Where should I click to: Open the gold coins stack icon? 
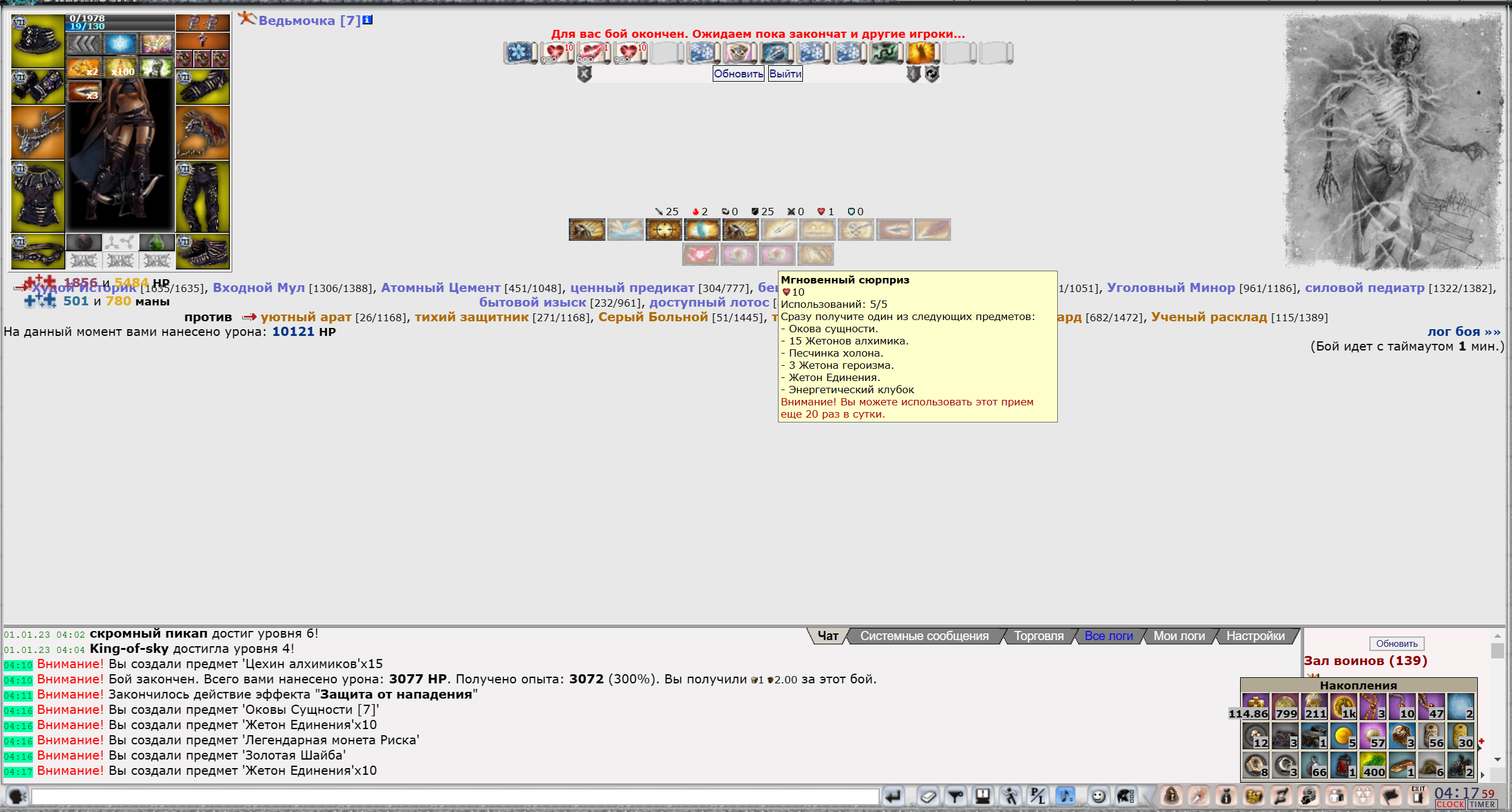1253,796
